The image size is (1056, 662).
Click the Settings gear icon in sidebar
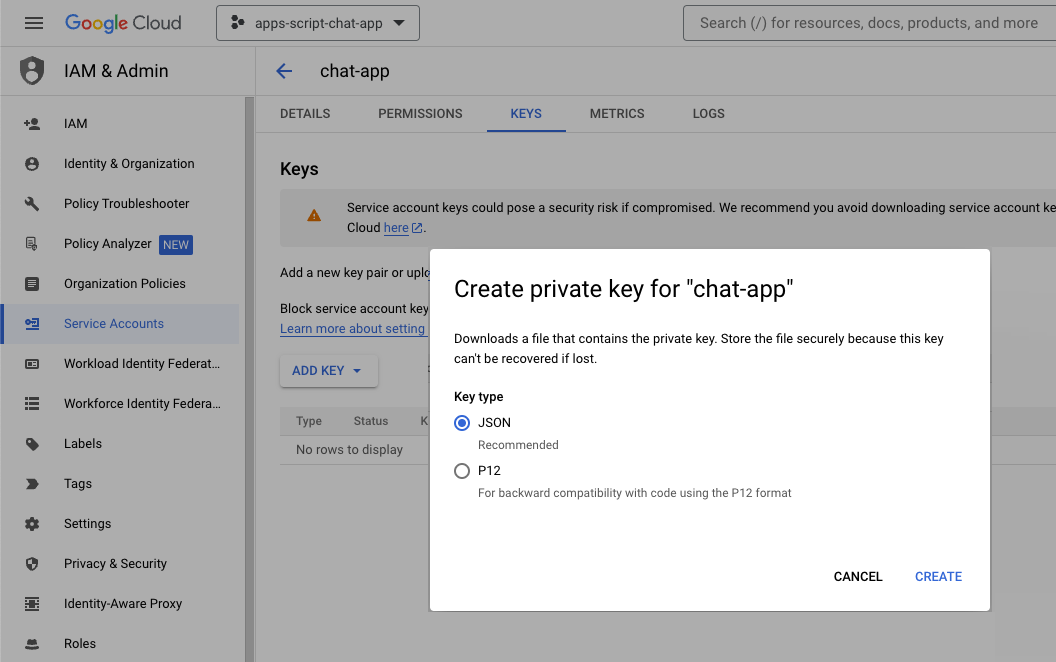coord(32,524)
